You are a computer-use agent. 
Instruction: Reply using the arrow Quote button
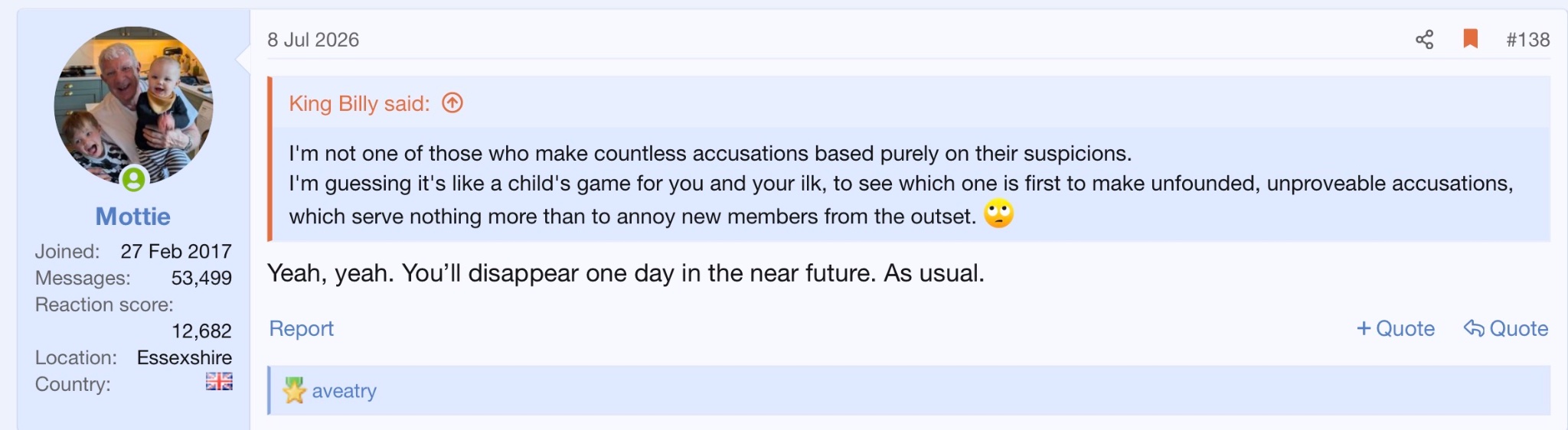point(1505,328)
